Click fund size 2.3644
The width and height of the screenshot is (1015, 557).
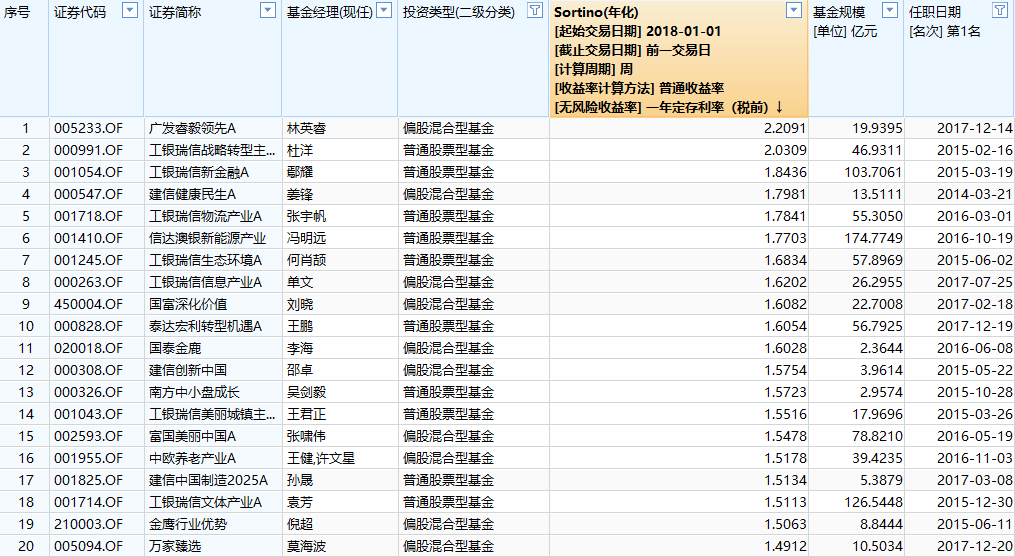point(881,348)
